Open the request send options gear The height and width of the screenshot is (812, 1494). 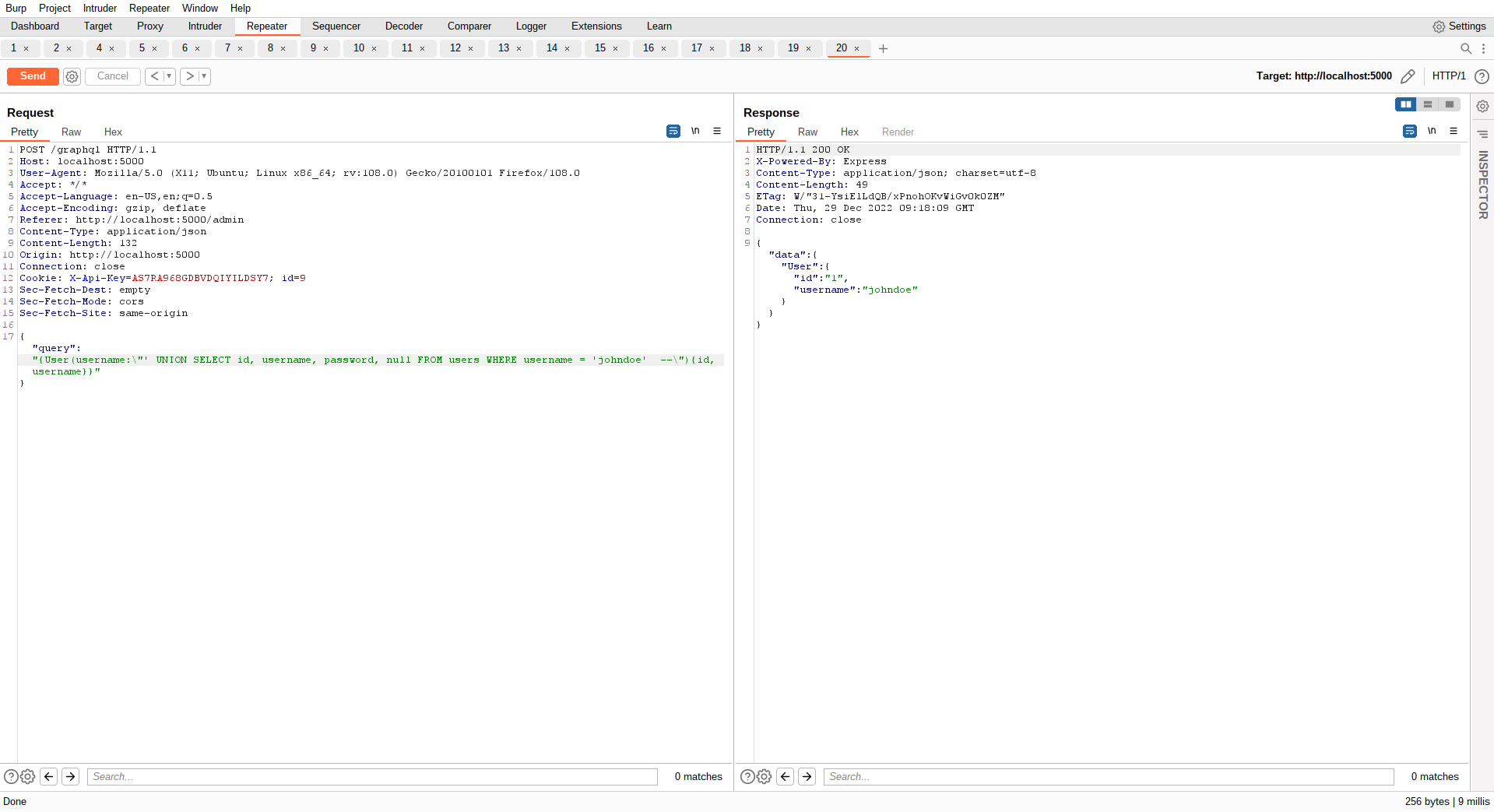[72, 76]
